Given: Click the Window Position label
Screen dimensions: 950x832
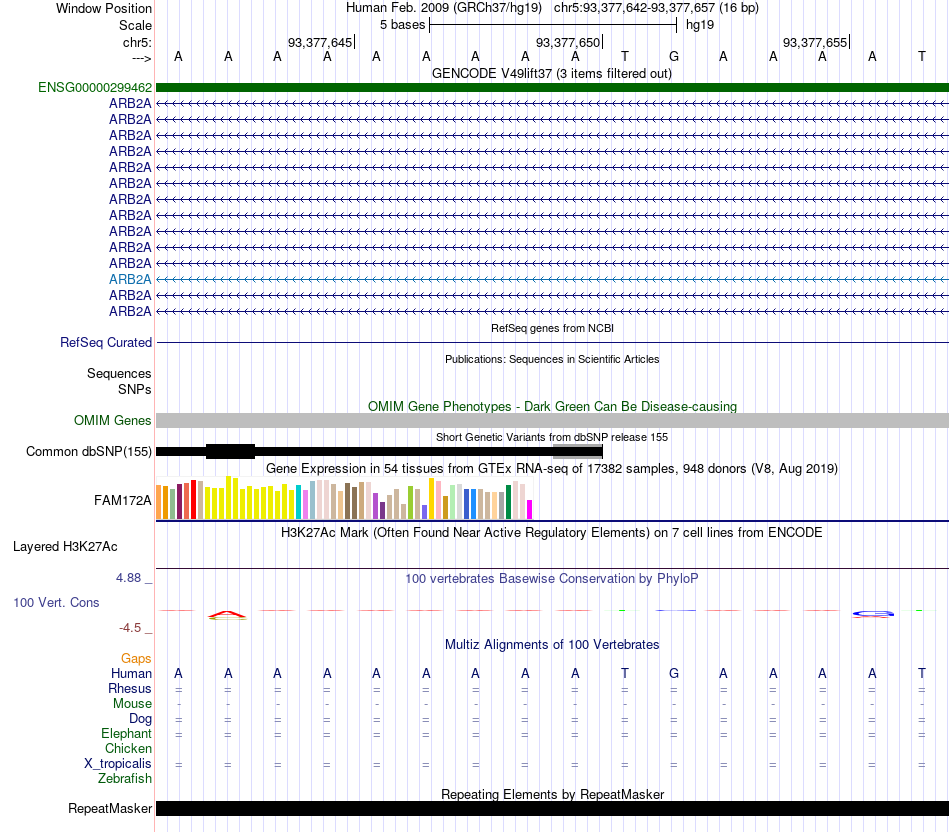Looking at the screenshot, I should coord(104,8).
